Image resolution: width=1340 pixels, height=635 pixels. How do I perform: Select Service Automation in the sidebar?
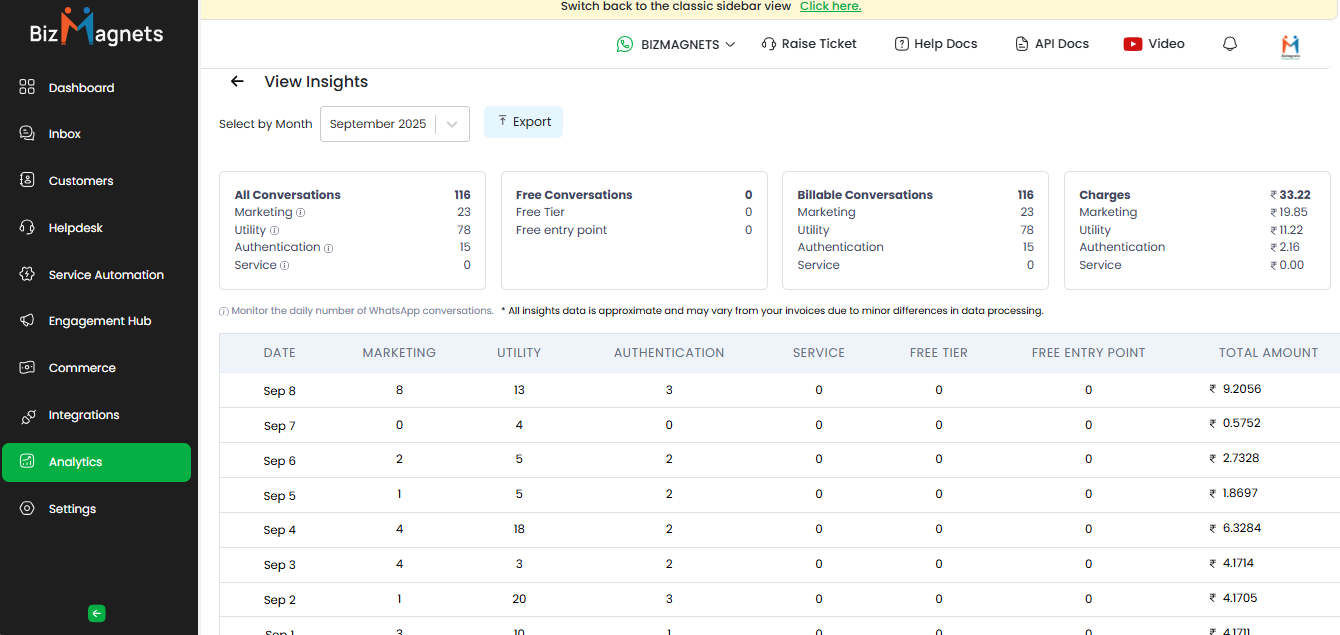click(106, 275)
